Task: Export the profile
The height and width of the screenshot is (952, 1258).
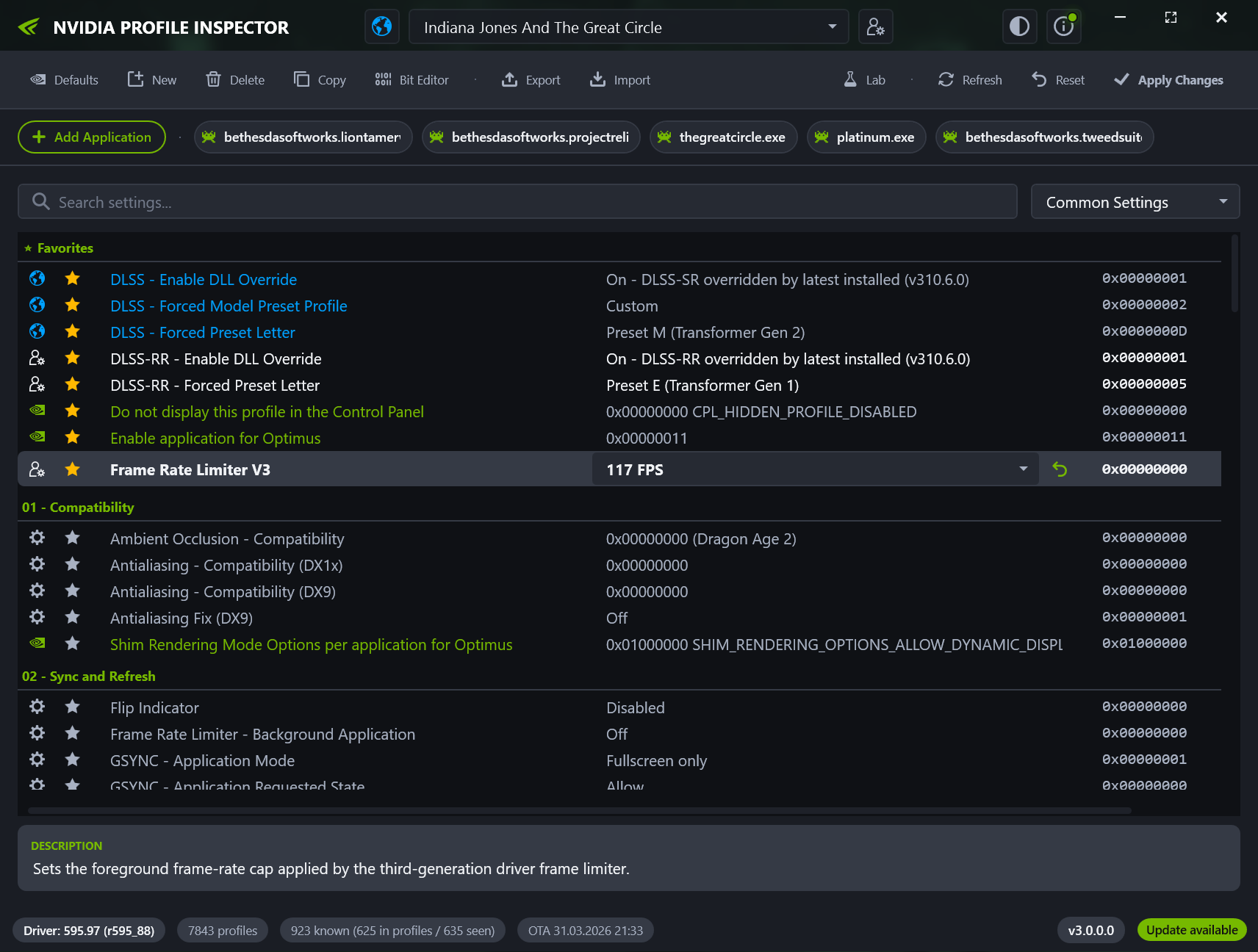Action: click(531, 80)
